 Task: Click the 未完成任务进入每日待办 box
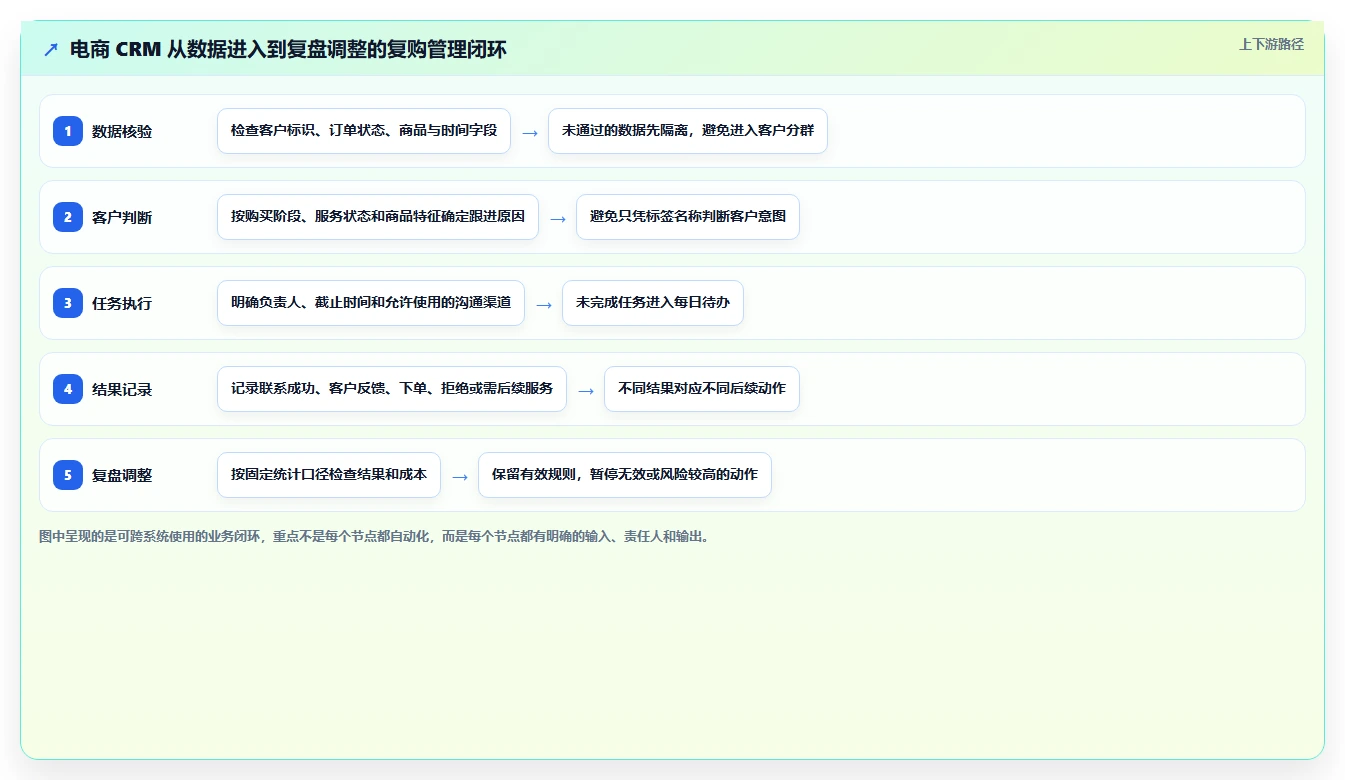click(x=653, y=303)
